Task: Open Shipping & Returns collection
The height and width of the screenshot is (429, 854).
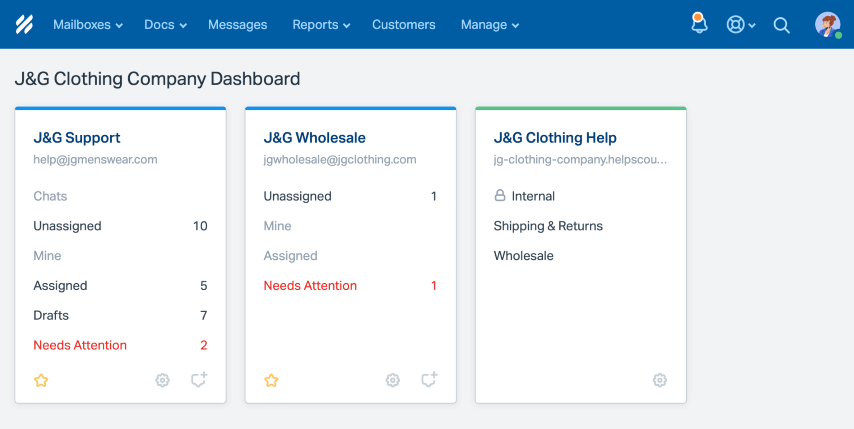Action: 548,226
